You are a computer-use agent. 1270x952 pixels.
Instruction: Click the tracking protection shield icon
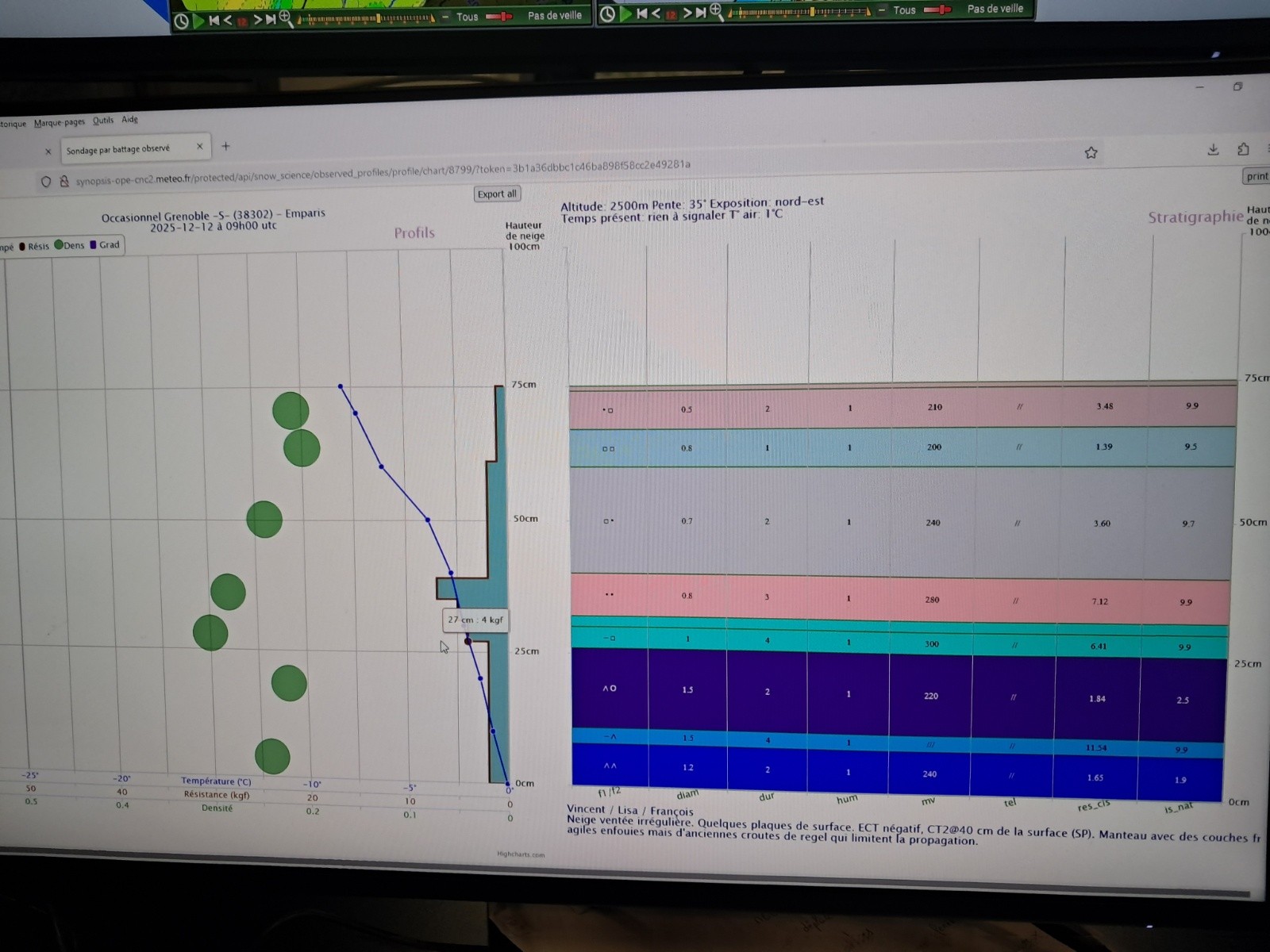[x=46, y=182]
